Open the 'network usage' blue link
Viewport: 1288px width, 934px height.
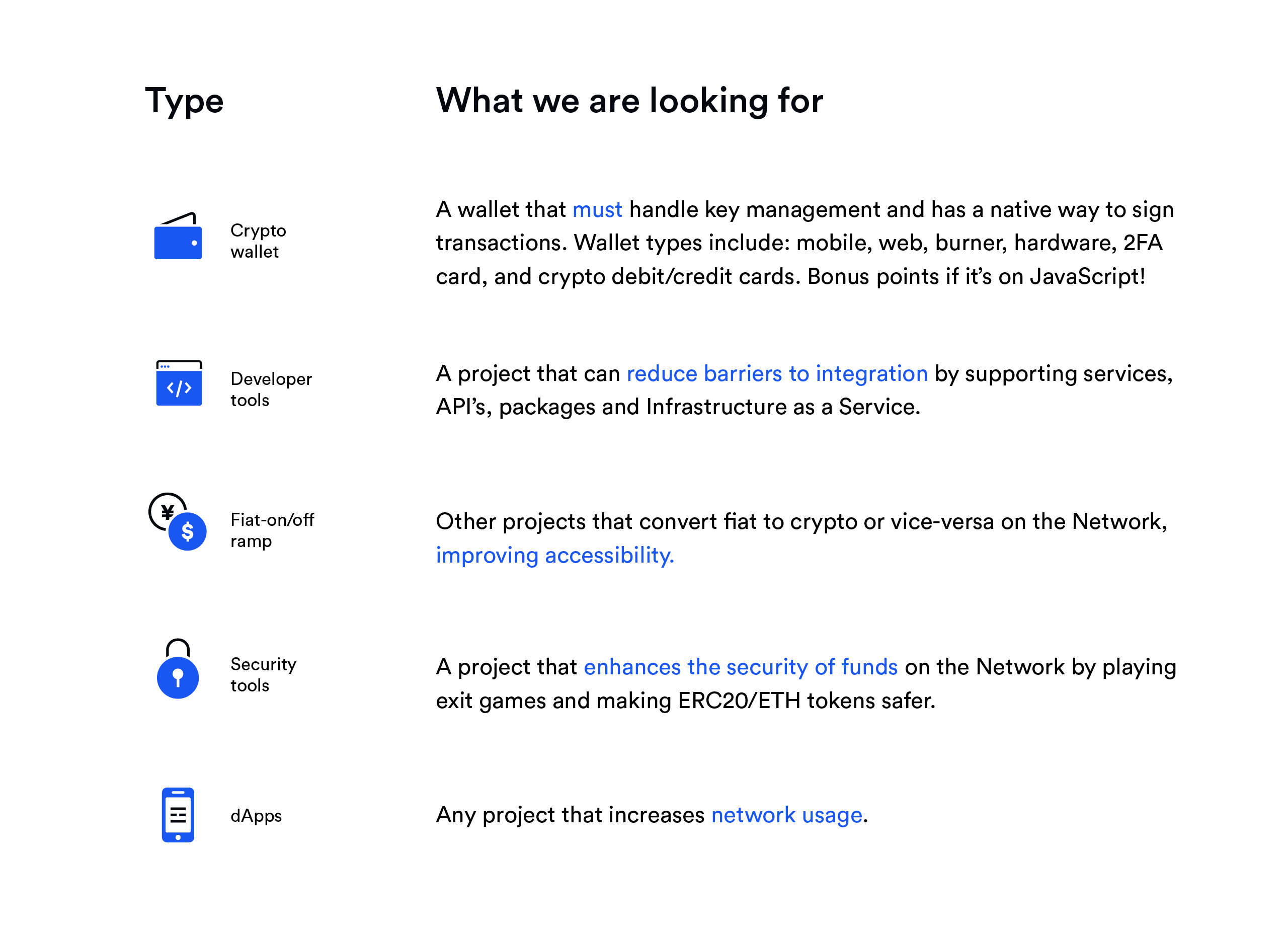click(x=786, y=815)
